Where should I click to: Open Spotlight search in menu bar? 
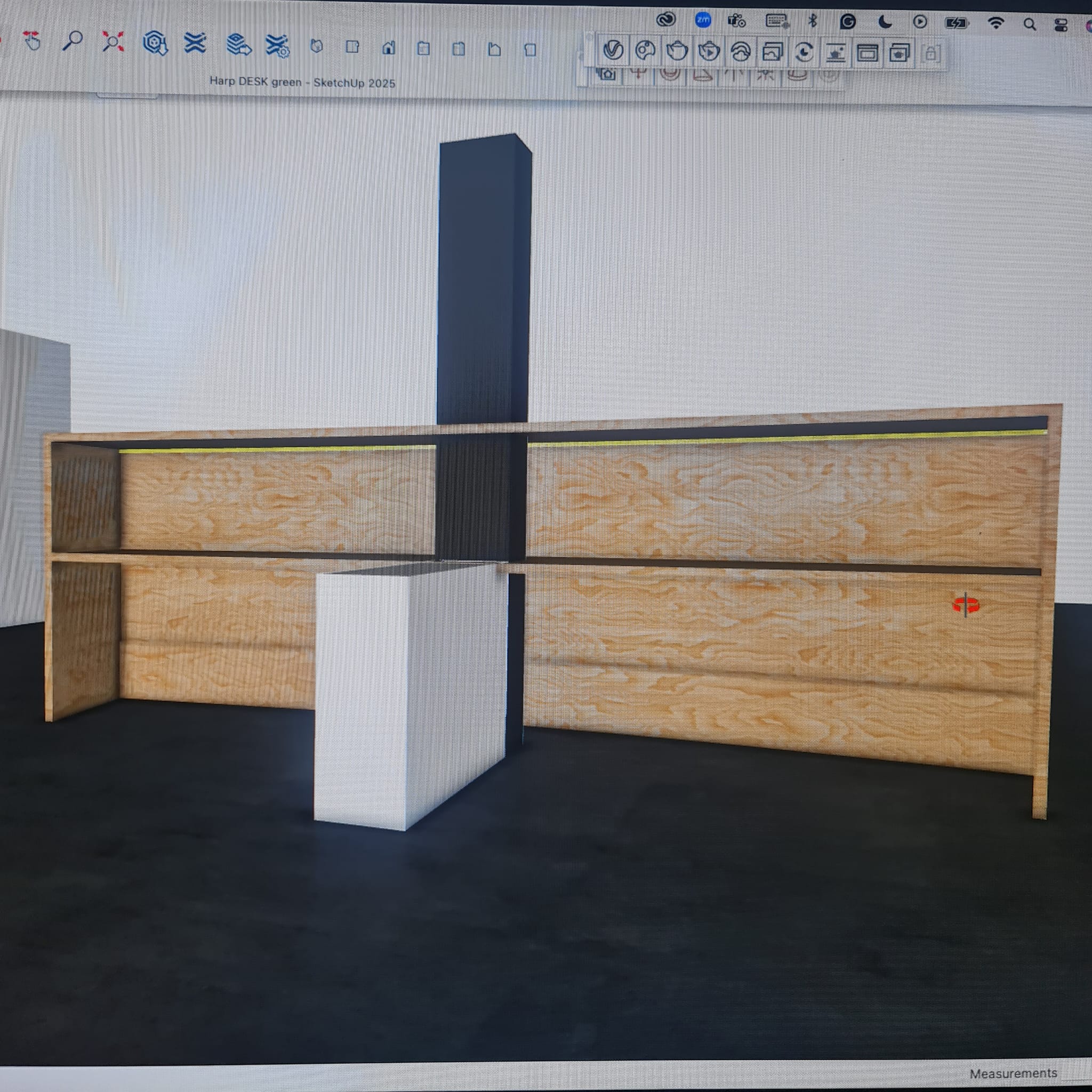1029,25
